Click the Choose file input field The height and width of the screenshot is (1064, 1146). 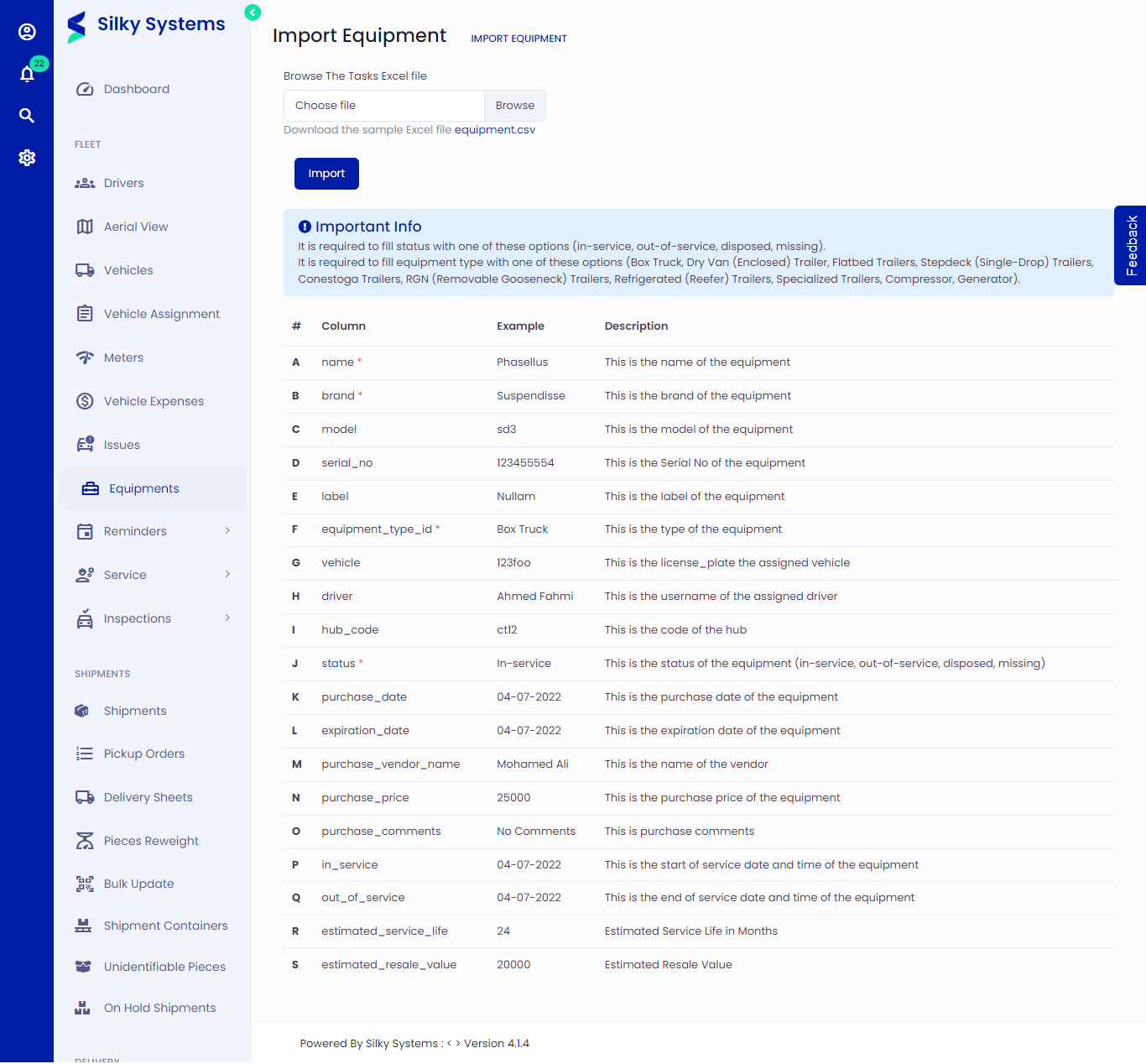point(383,105)
